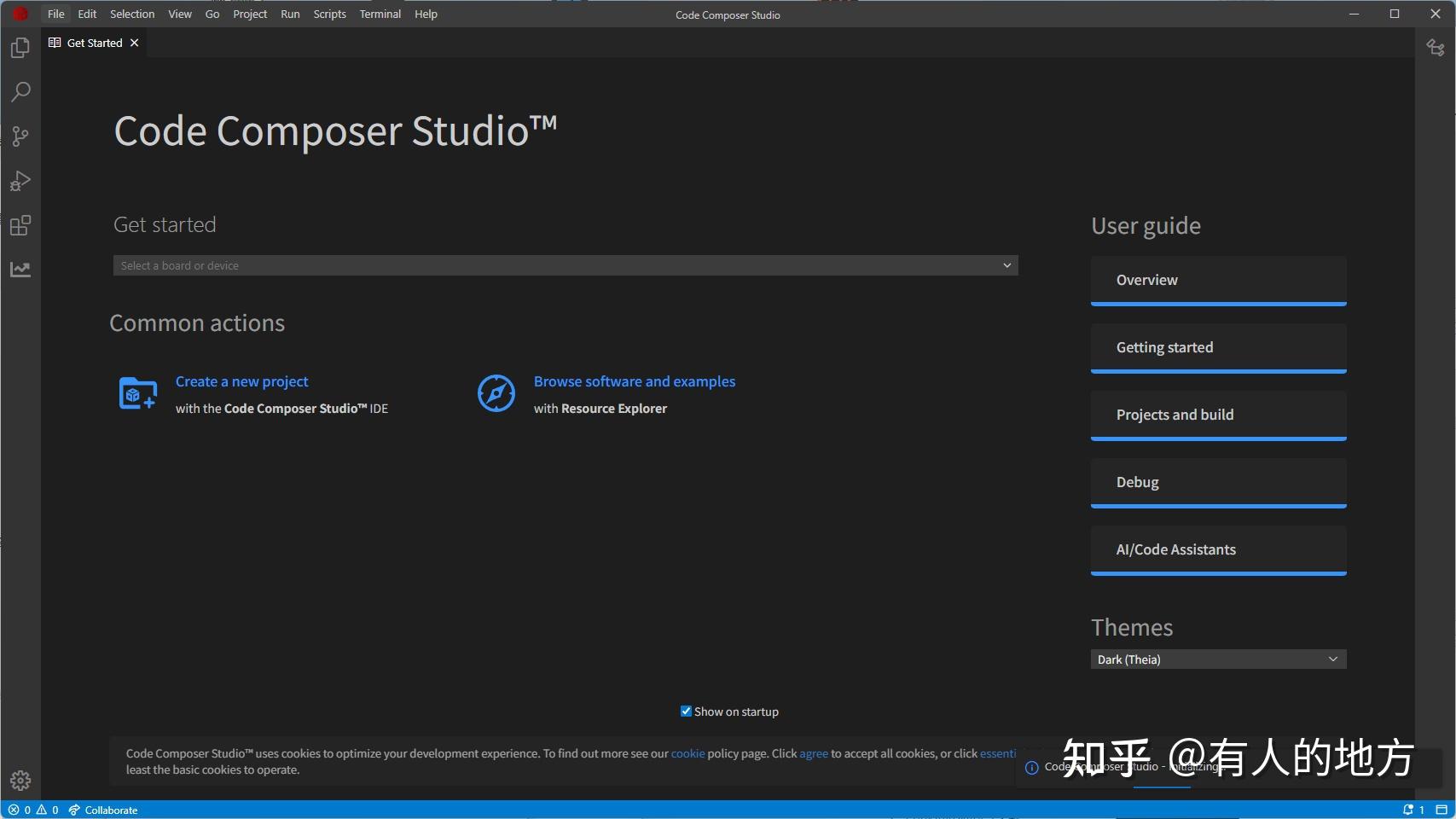Viewport: 1456px width, 819px height.
Task: Open the Getting started guide button
Action: click(1218, 348)
